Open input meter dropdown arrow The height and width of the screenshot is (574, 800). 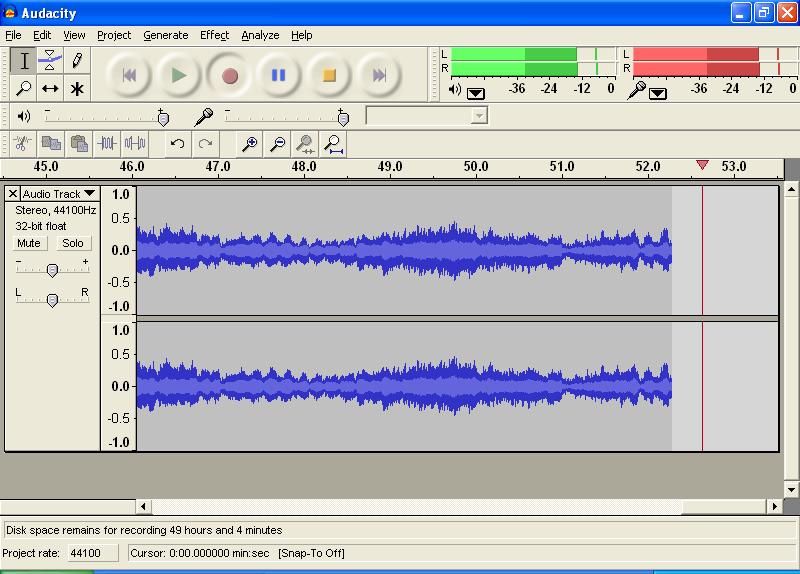point(658,93)
